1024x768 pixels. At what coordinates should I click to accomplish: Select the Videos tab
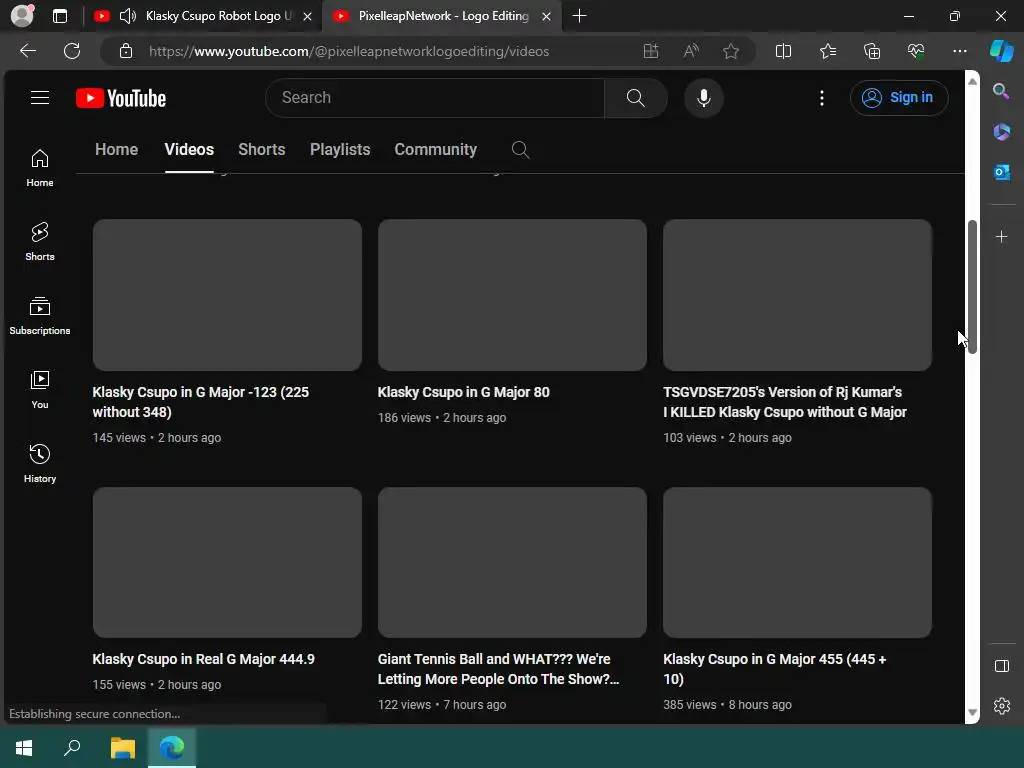coord(189,150)
